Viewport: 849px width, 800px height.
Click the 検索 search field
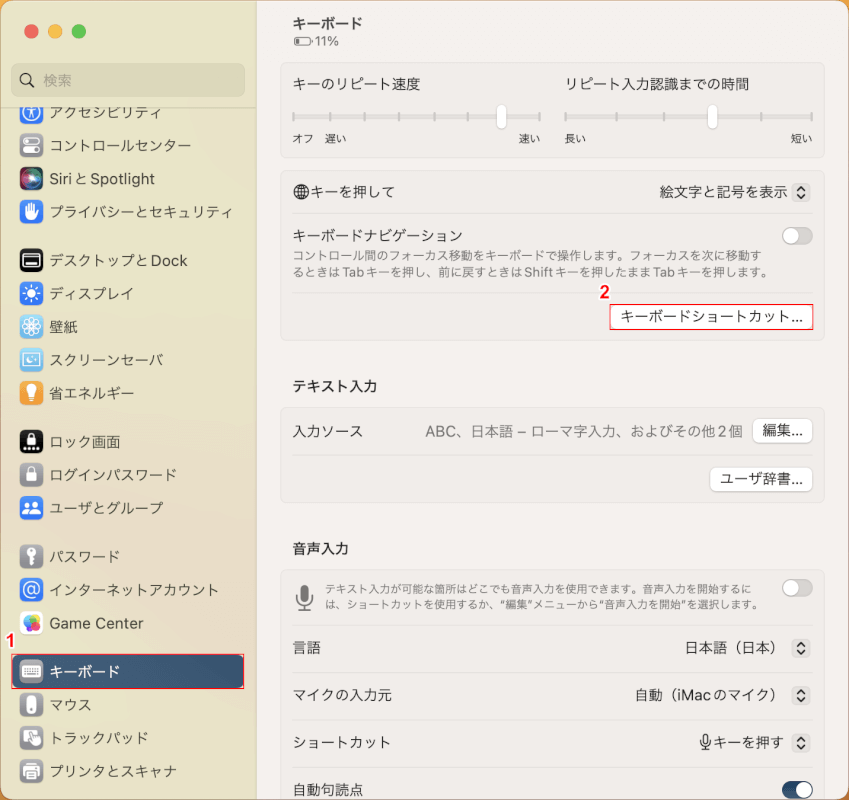130,80
